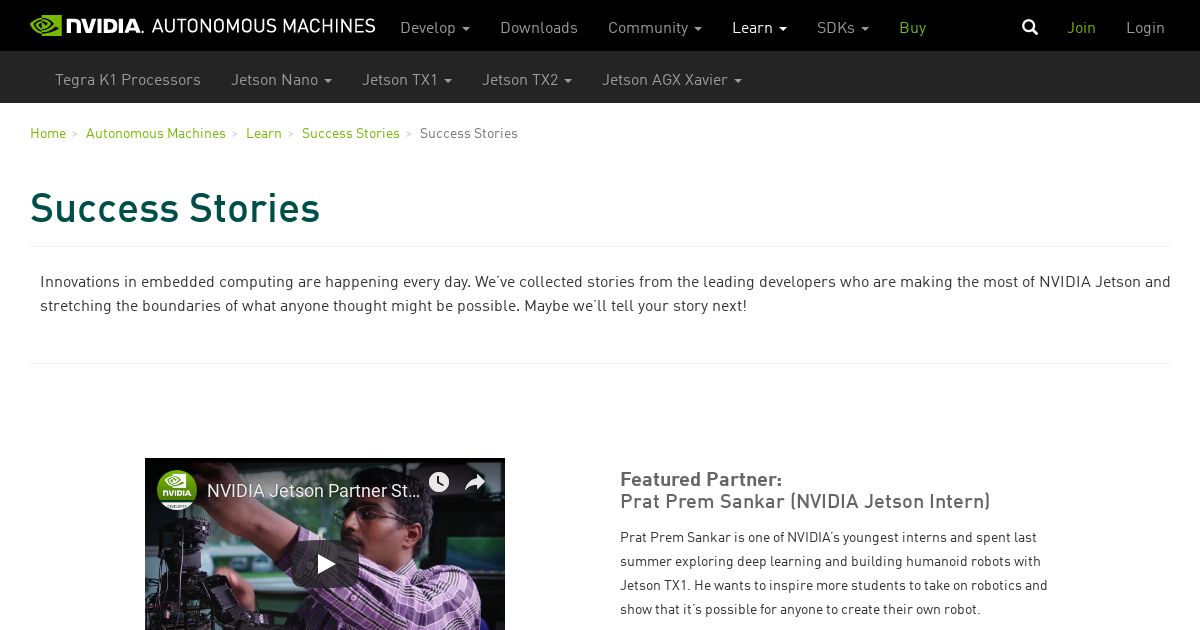Expand the Jetson TX1 dropdown

tap(407, 80)
